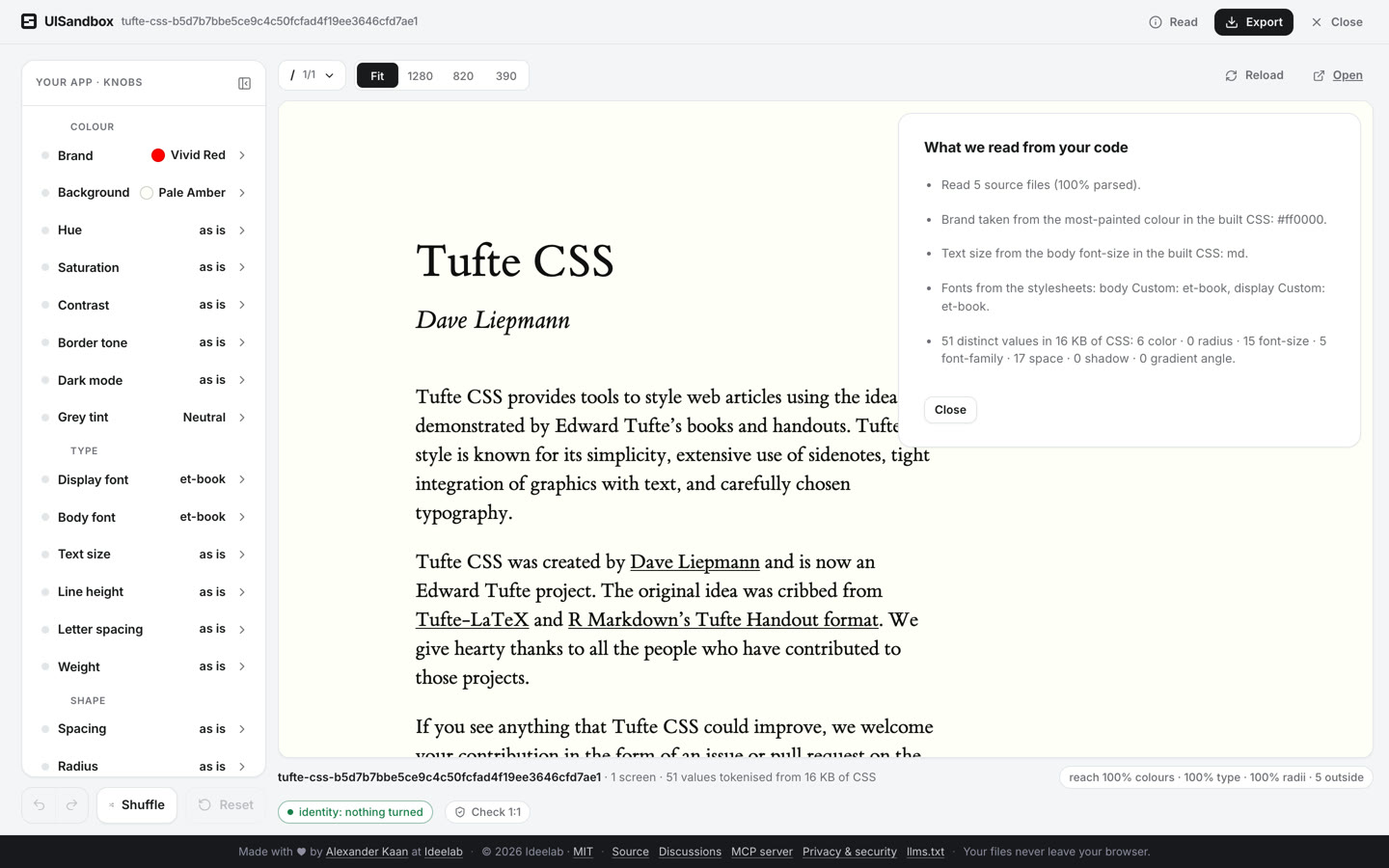The image size is (1389, 868).
Task: Click the UISandbox logo icon
Action: 29,21
